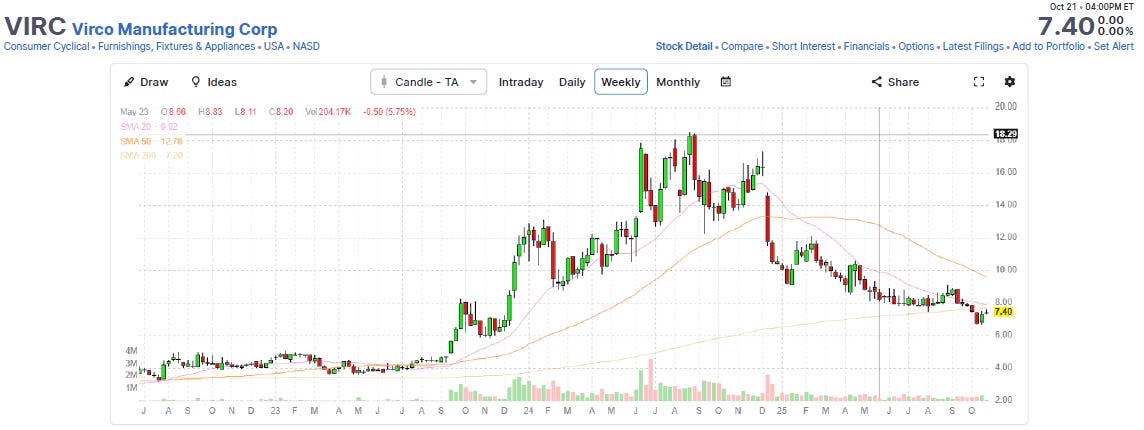
Task: Open the Consumer Cyclical sector link
Action: point(47,46)
